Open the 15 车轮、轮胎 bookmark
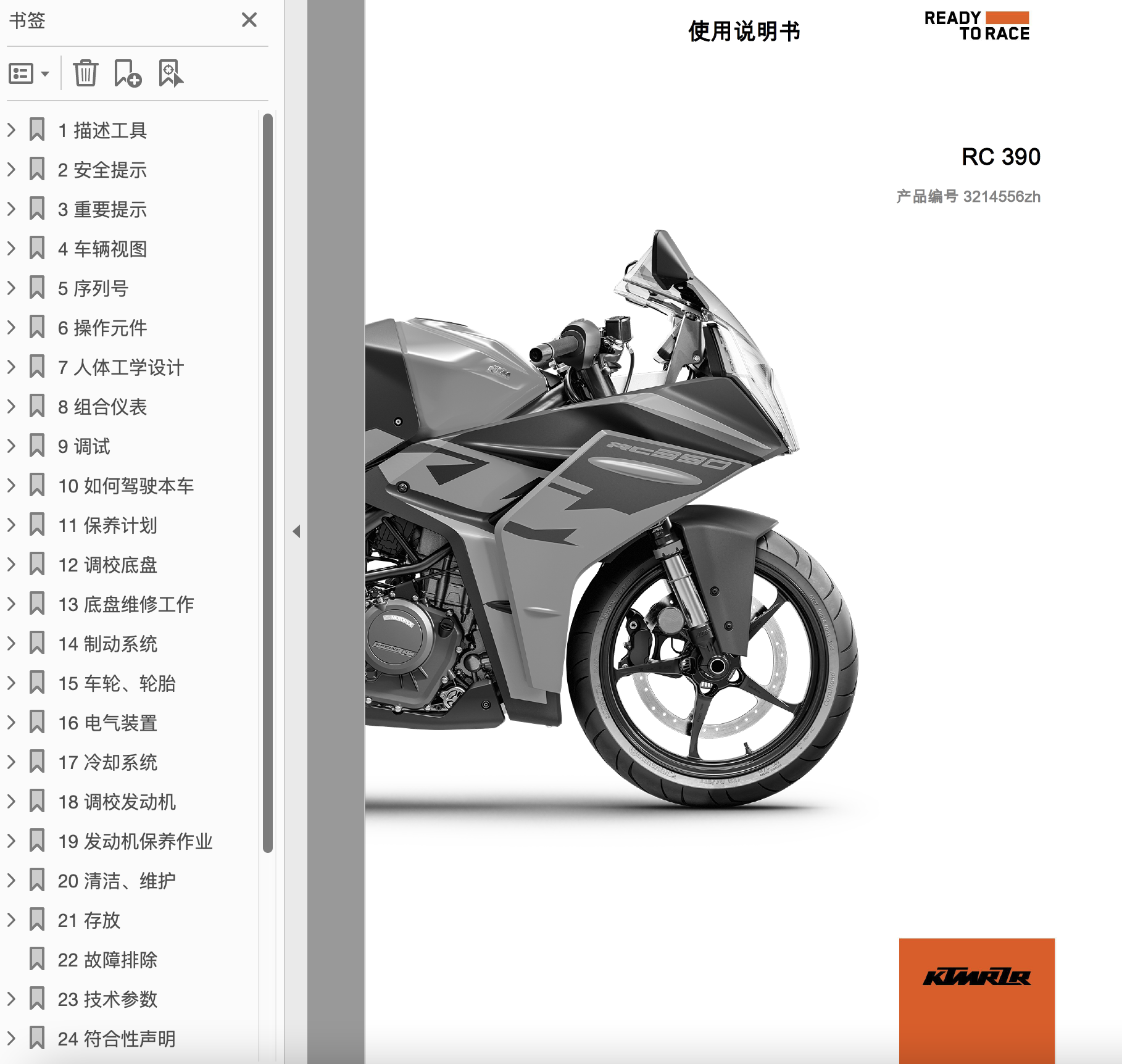 click(117, 683)
